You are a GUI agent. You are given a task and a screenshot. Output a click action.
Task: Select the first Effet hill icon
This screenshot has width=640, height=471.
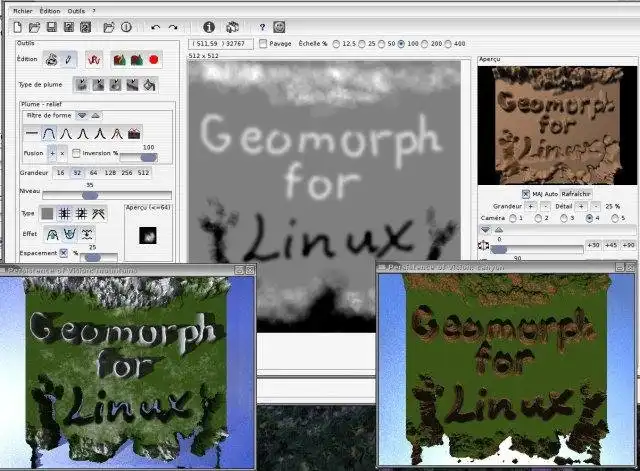coord(52,234)
